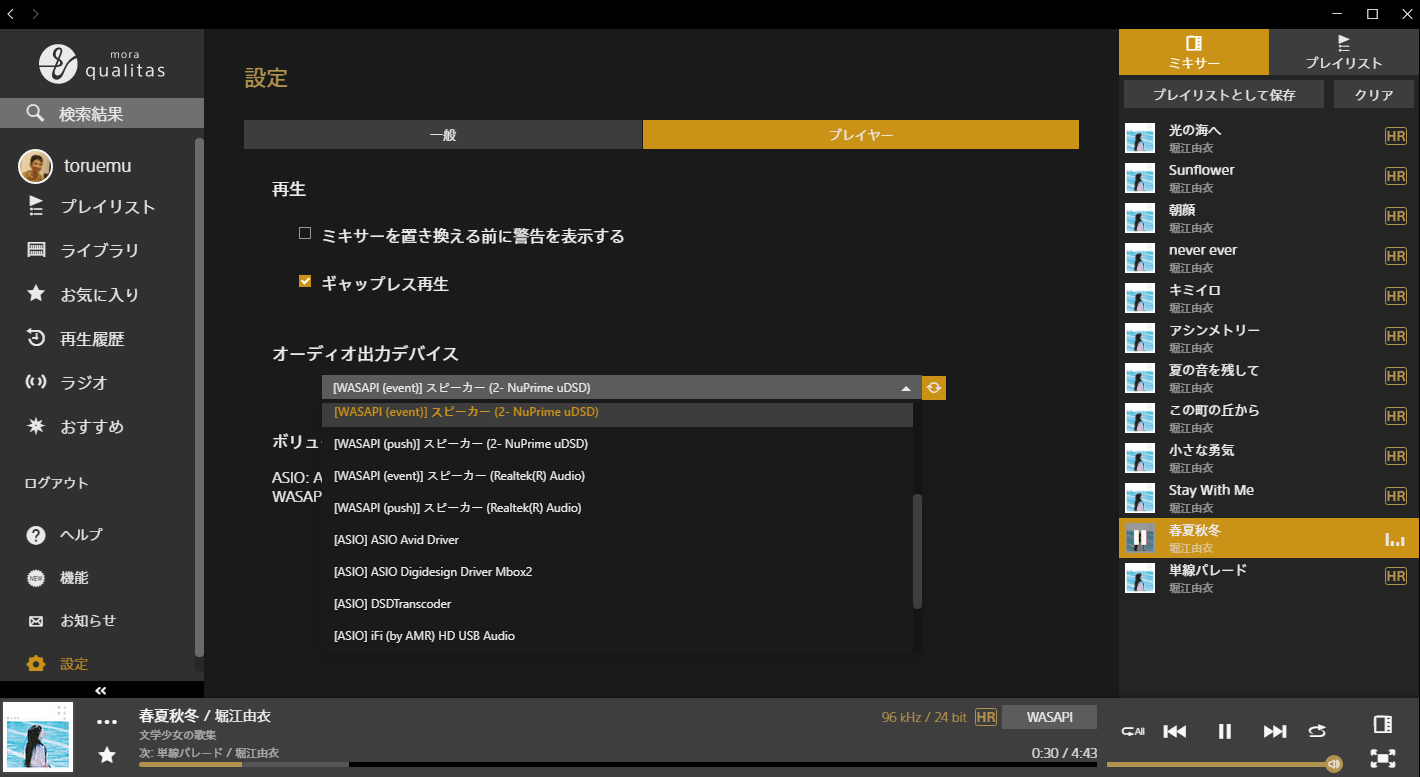Pause playback in player bar
This screenshot has width=1420, height=777.
click(1225, 731)
